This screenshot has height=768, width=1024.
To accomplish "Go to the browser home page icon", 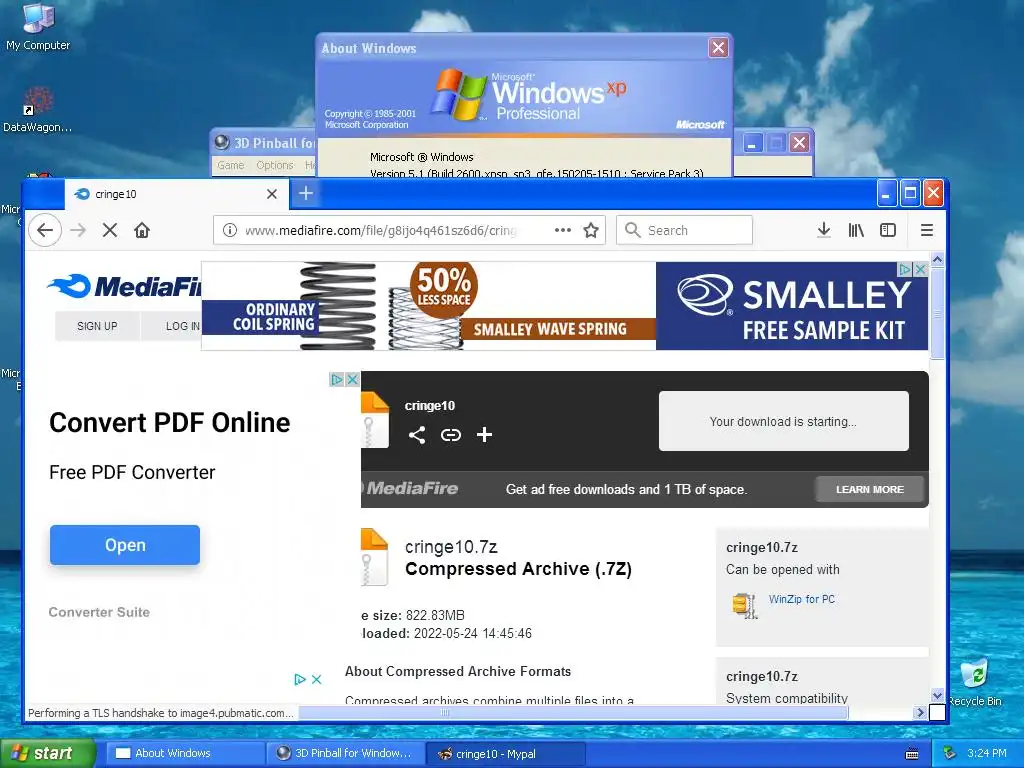I will [x=142, y=230].
